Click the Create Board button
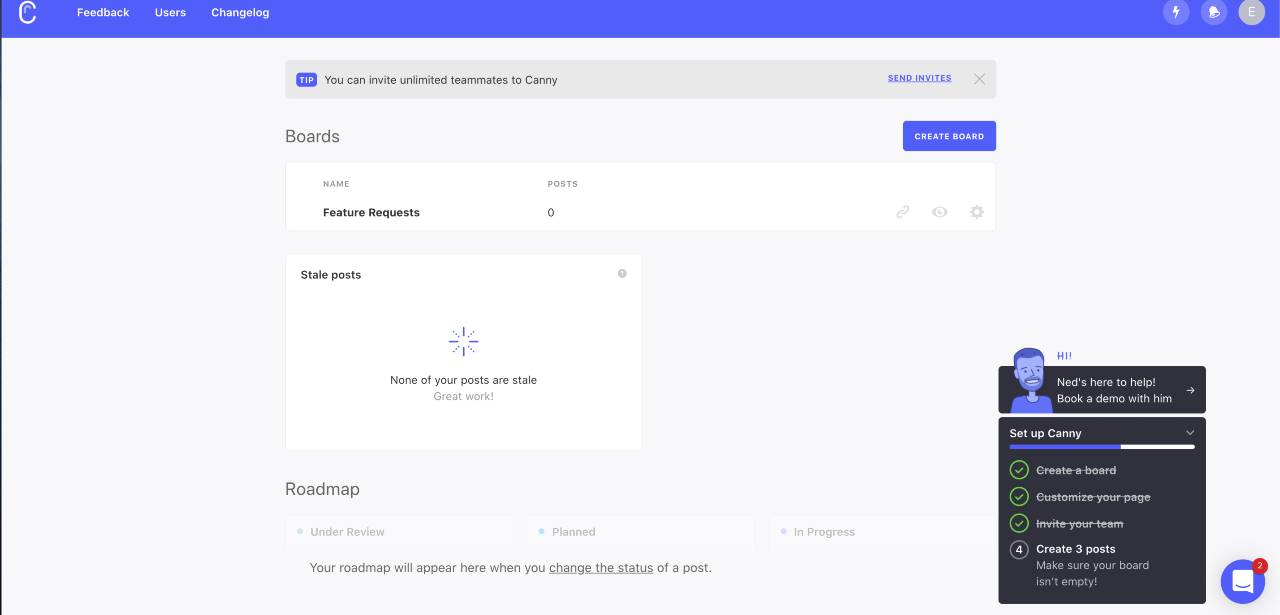1280x615 pixels. coord(949,136)
